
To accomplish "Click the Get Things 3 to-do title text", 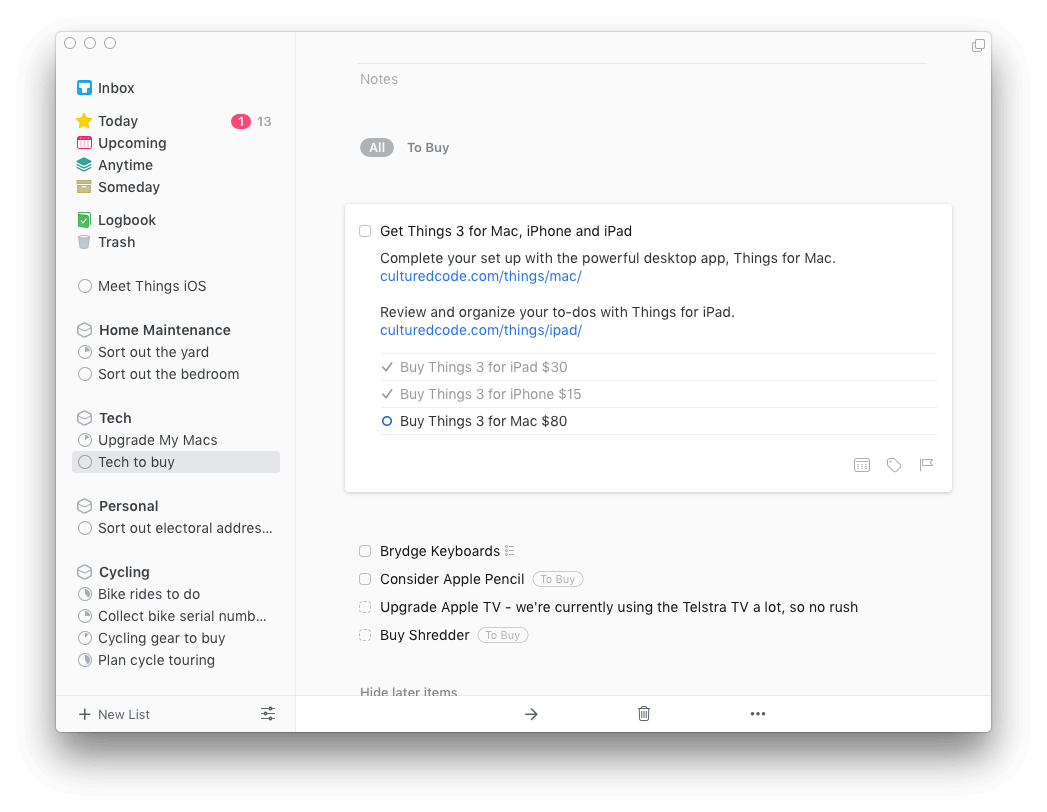I will 505,231.
